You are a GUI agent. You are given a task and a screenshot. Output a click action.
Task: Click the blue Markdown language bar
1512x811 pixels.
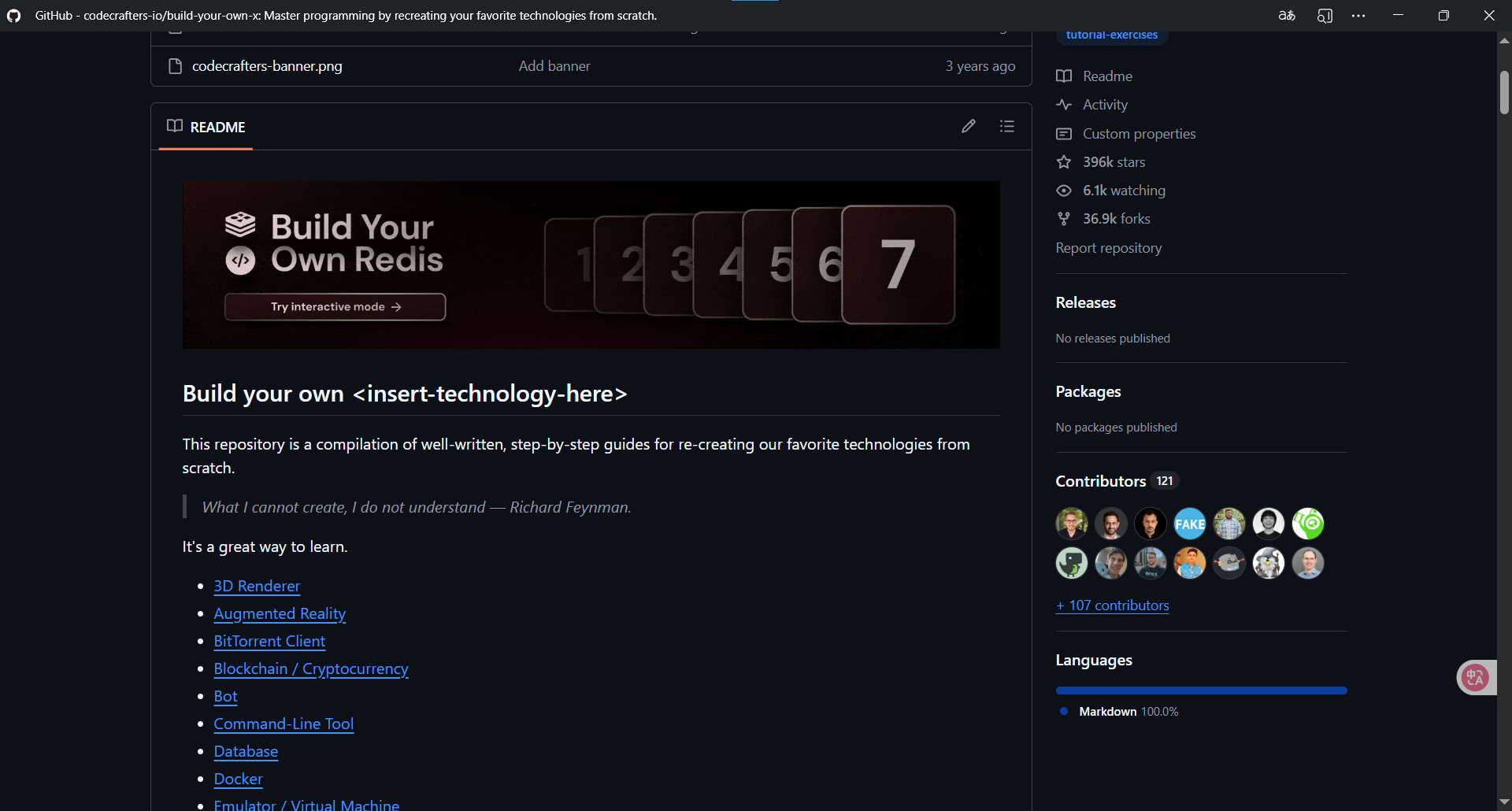pos(1201,691)
